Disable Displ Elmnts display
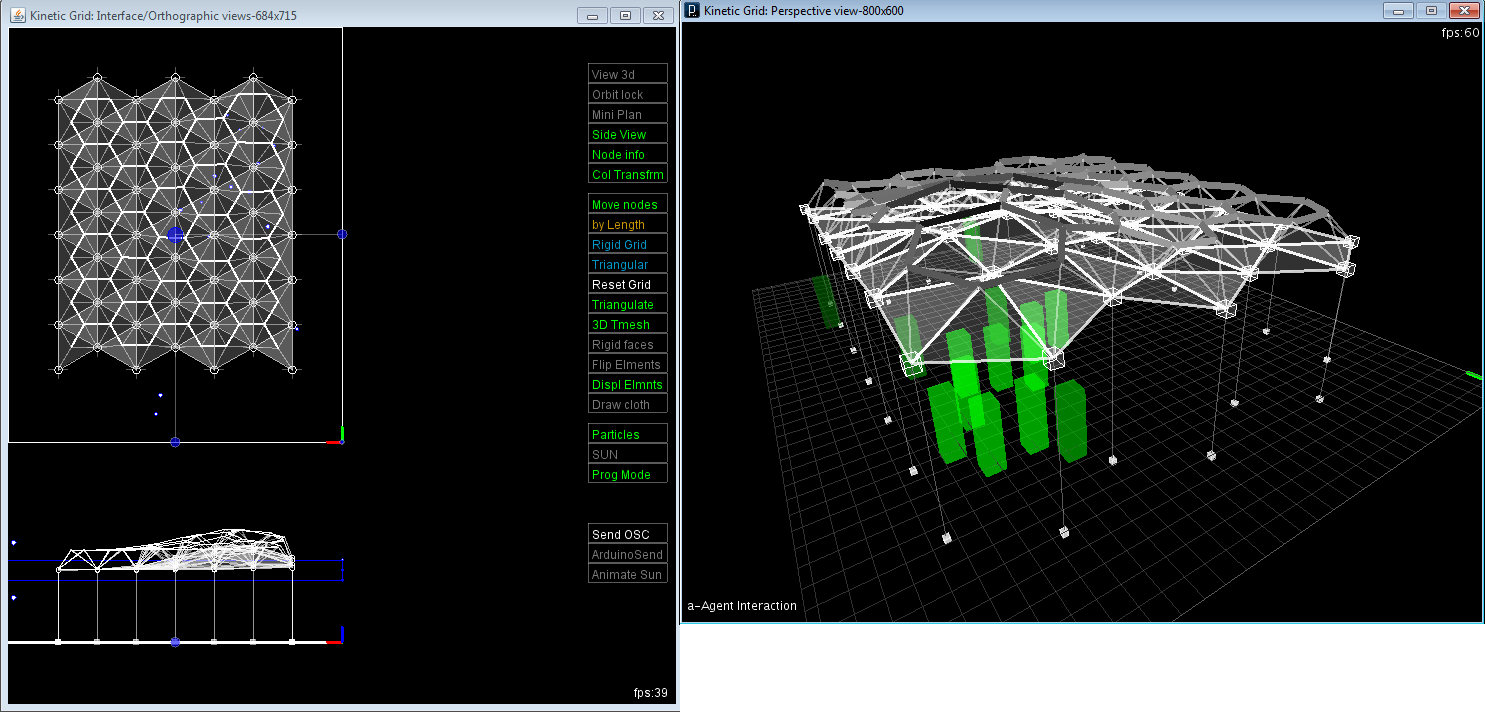Viewport: 1485px width, 712px height. point(627,384)
